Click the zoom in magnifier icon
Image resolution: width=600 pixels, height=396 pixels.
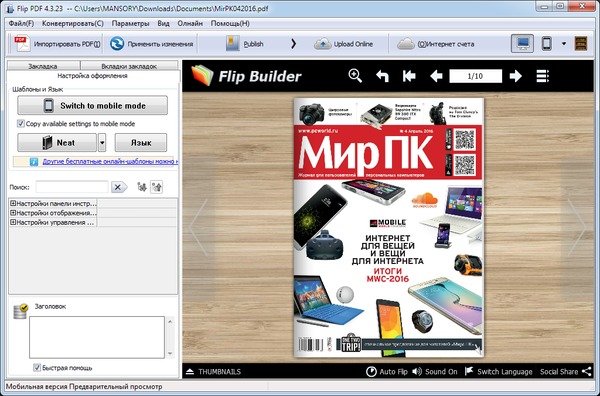point(355,76)
